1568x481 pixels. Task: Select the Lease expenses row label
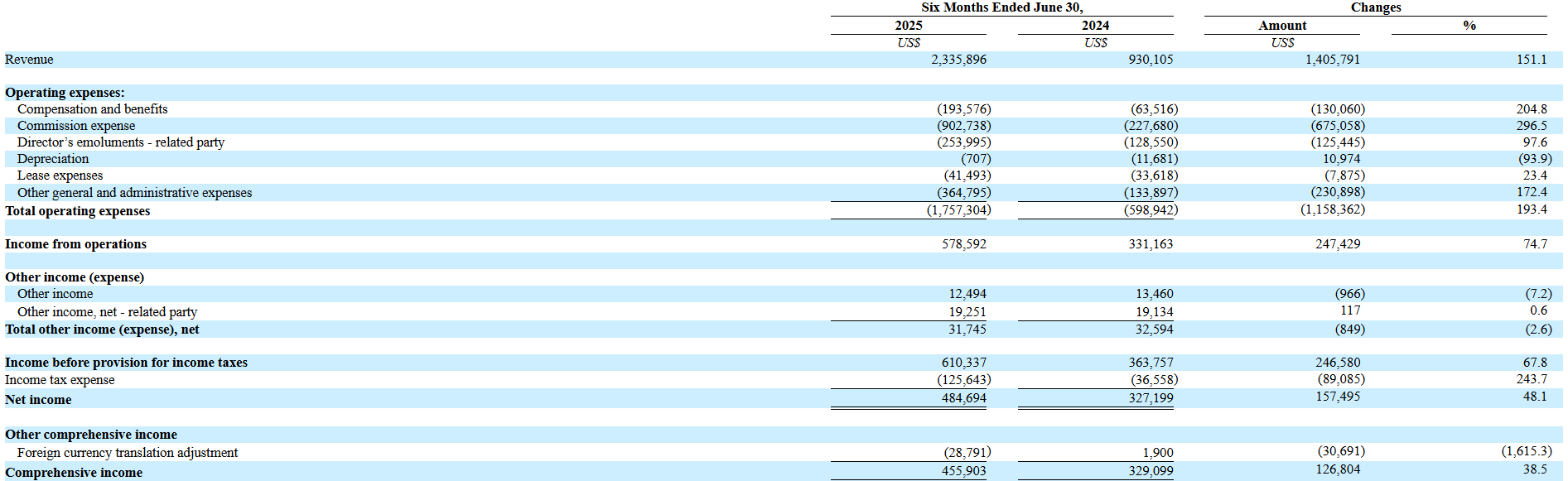pos(60,176)
